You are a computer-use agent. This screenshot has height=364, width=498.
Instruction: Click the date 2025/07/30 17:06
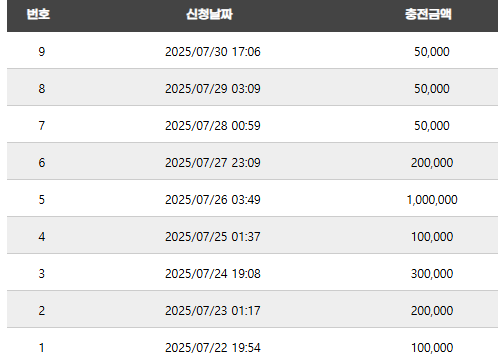(213, 52)
